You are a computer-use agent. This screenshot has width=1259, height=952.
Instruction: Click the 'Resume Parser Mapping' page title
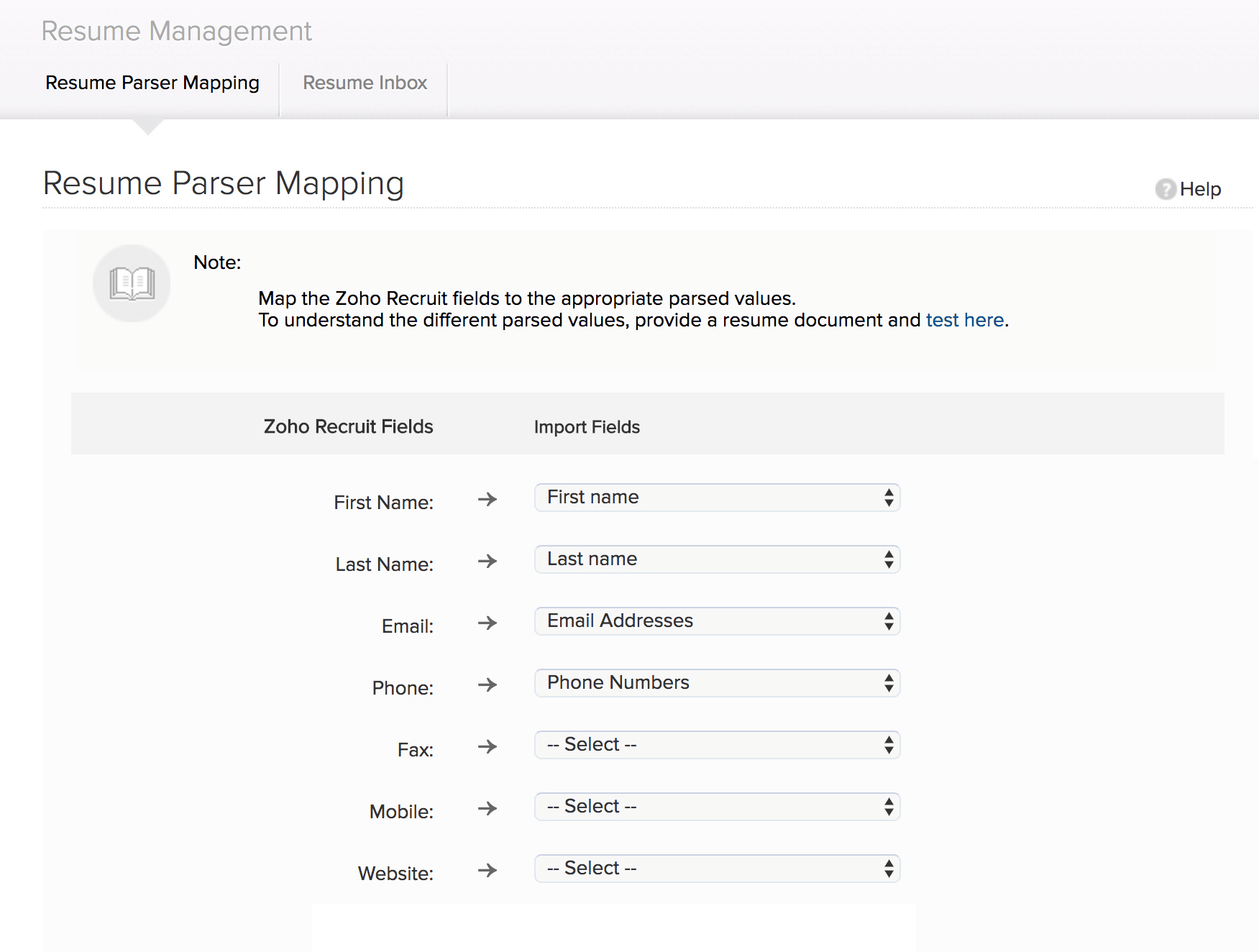coord(223,184)
